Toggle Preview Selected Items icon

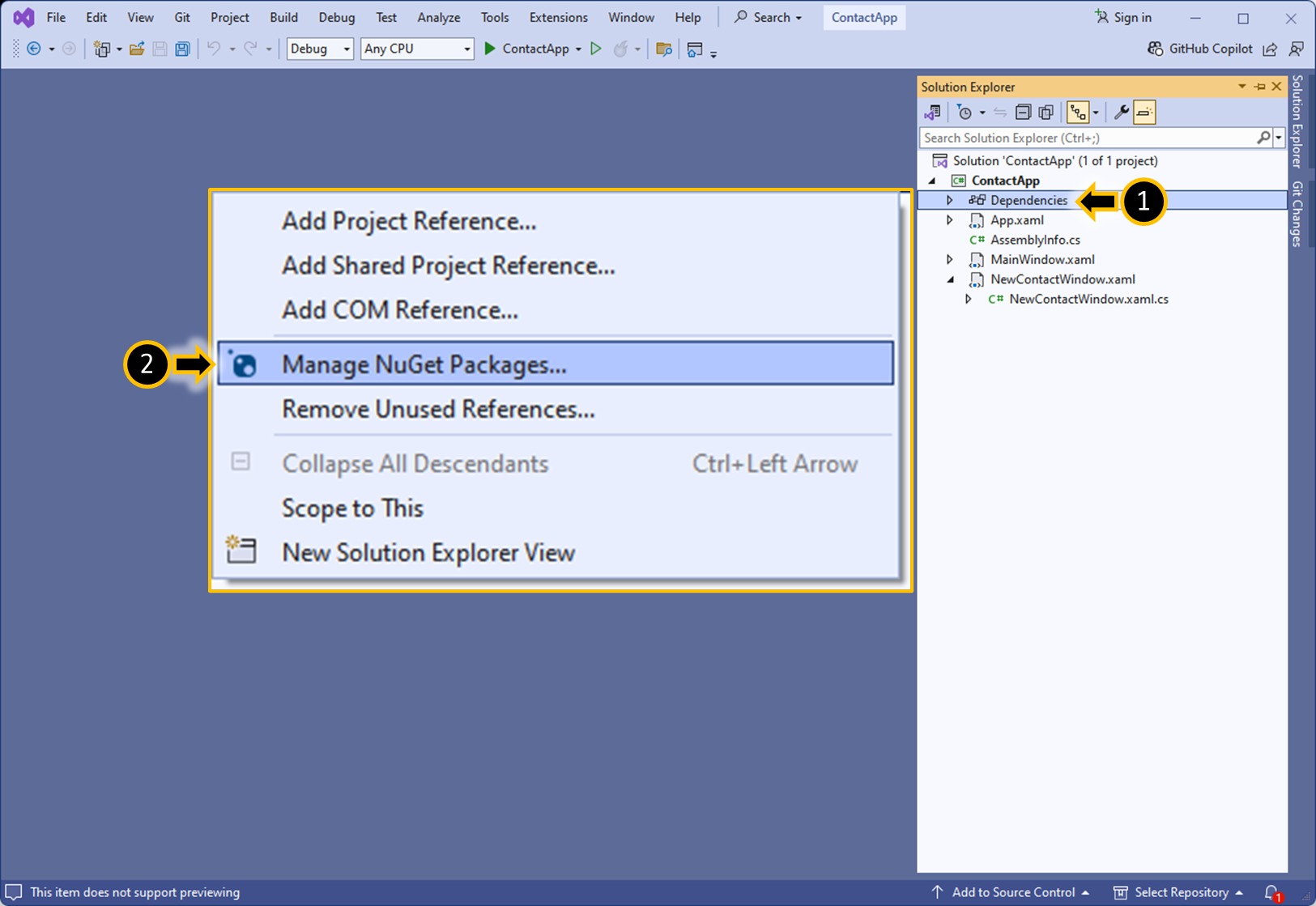pyautogui.click(x=1144, y=113)
